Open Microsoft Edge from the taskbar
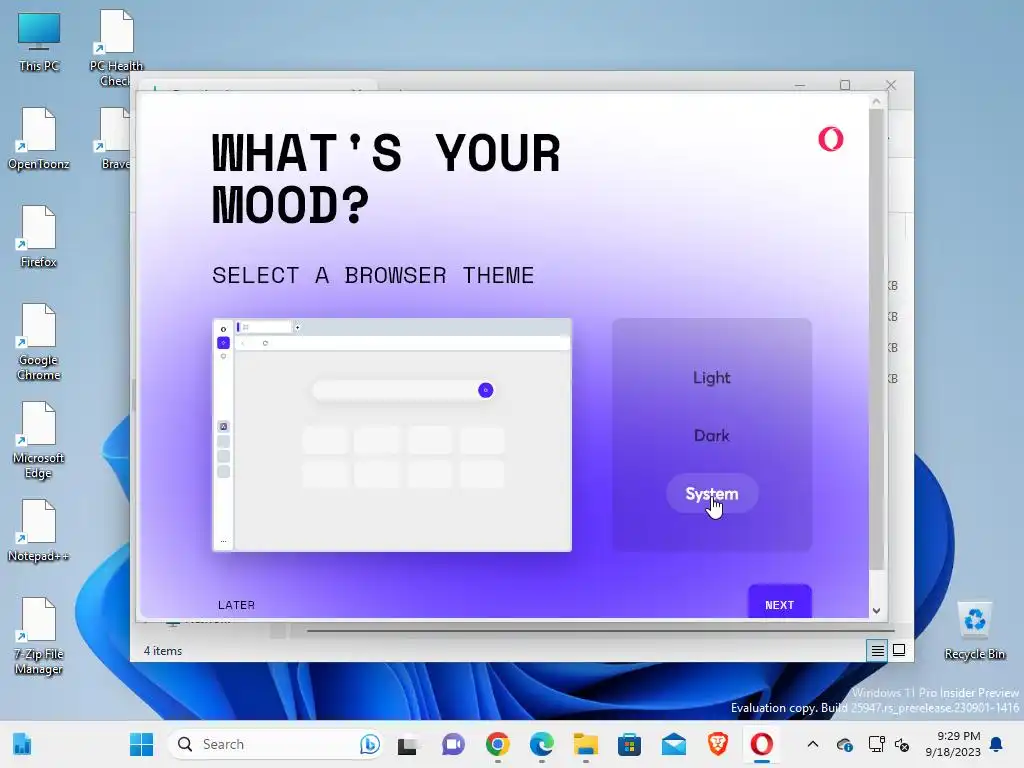The width and height of the screenshot is (1024, 768). [541, 744]
